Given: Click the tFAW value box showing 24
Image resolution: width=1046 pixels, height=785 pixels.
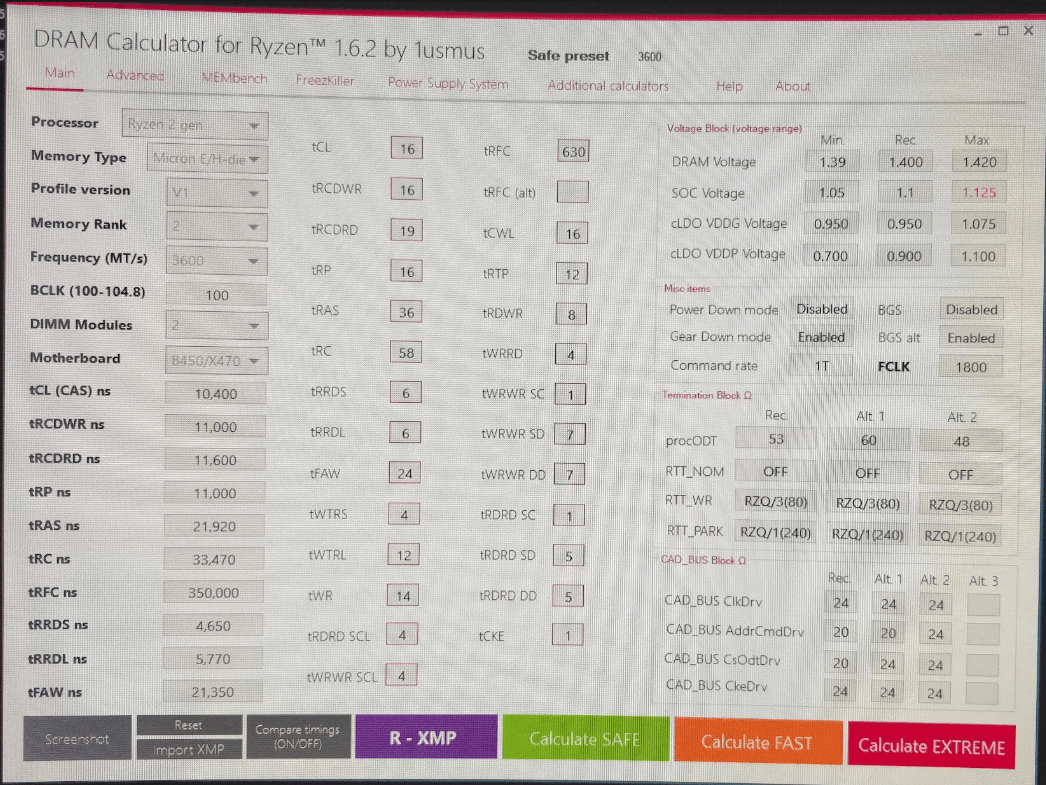Looking at the screenshot, I should point(404,474).
